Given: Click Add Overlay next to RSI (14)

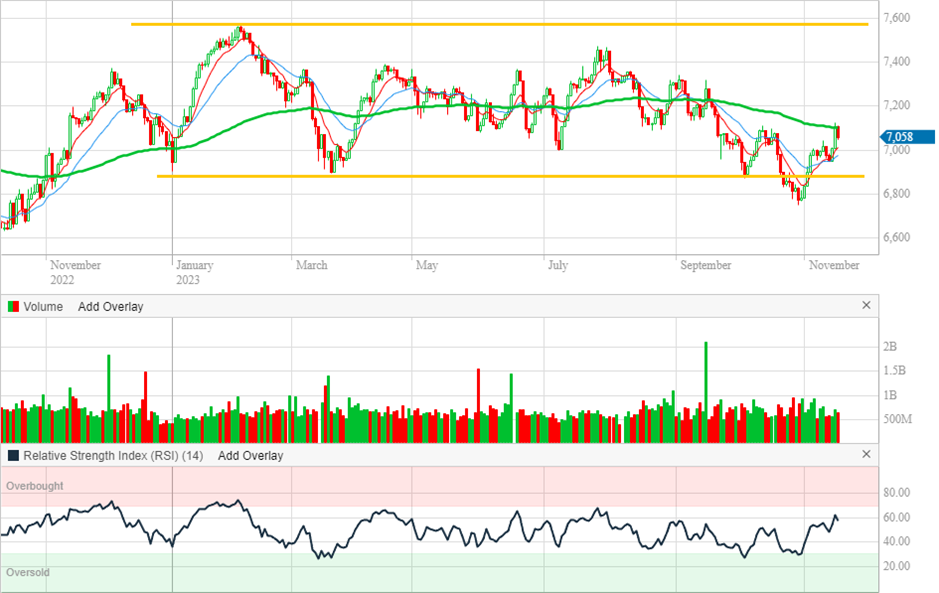Looking at the screenshot, I should click(250, 455).
